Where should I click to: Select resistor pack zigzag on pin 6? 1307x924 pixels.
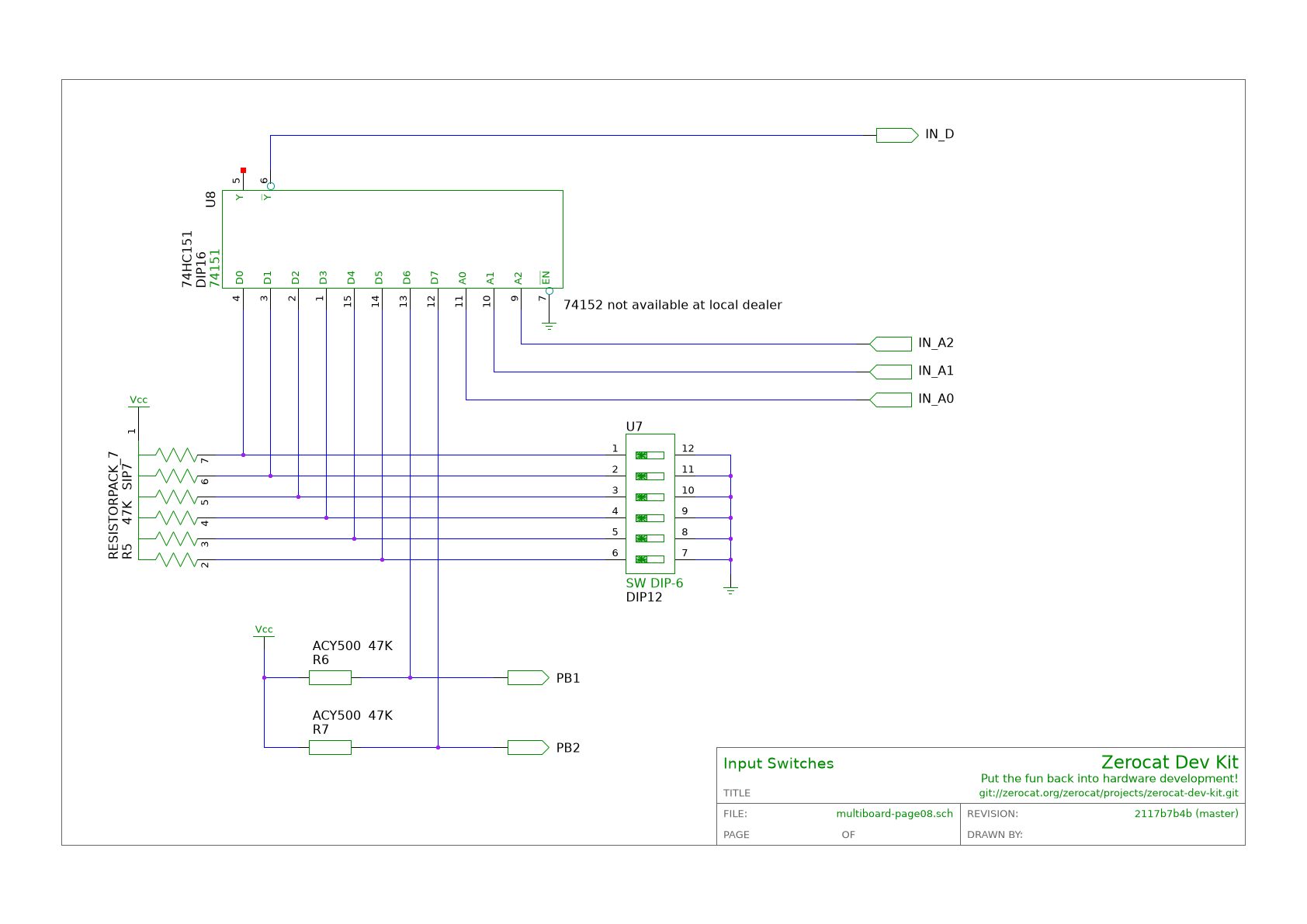[x=176, y=476]
